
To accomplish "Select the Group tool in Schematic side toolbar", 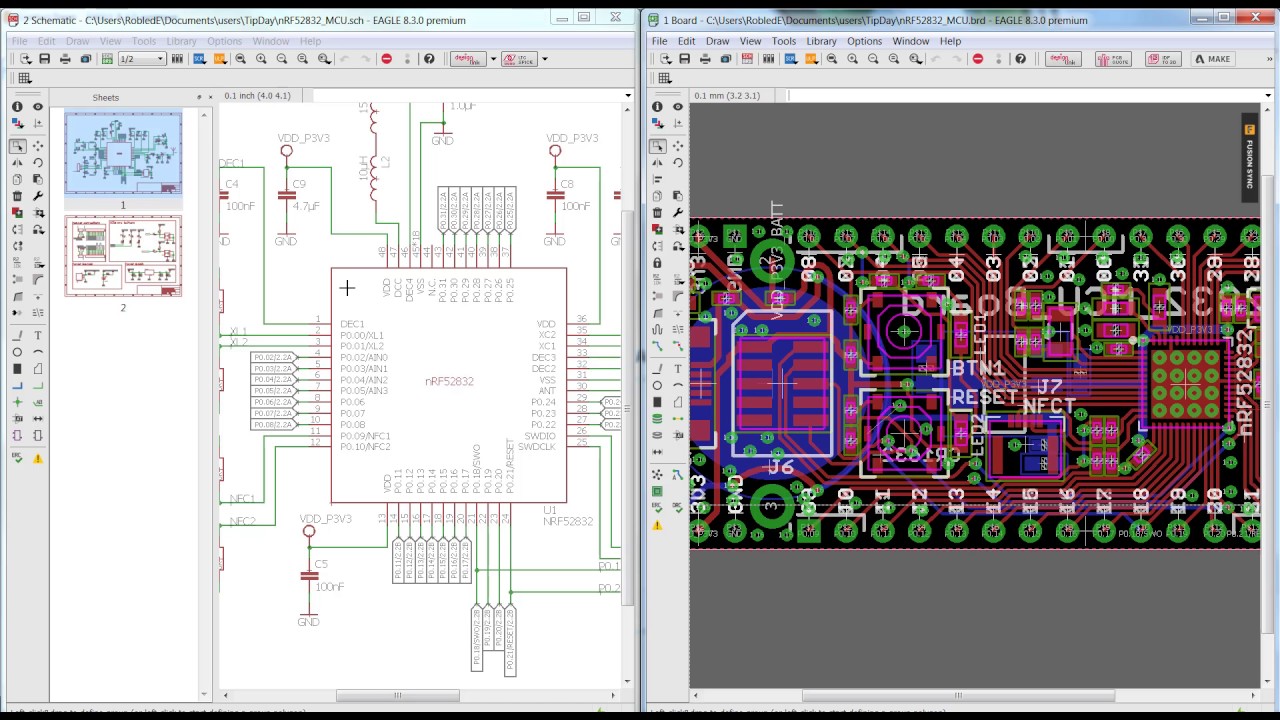I will click(x=17, y=146).
